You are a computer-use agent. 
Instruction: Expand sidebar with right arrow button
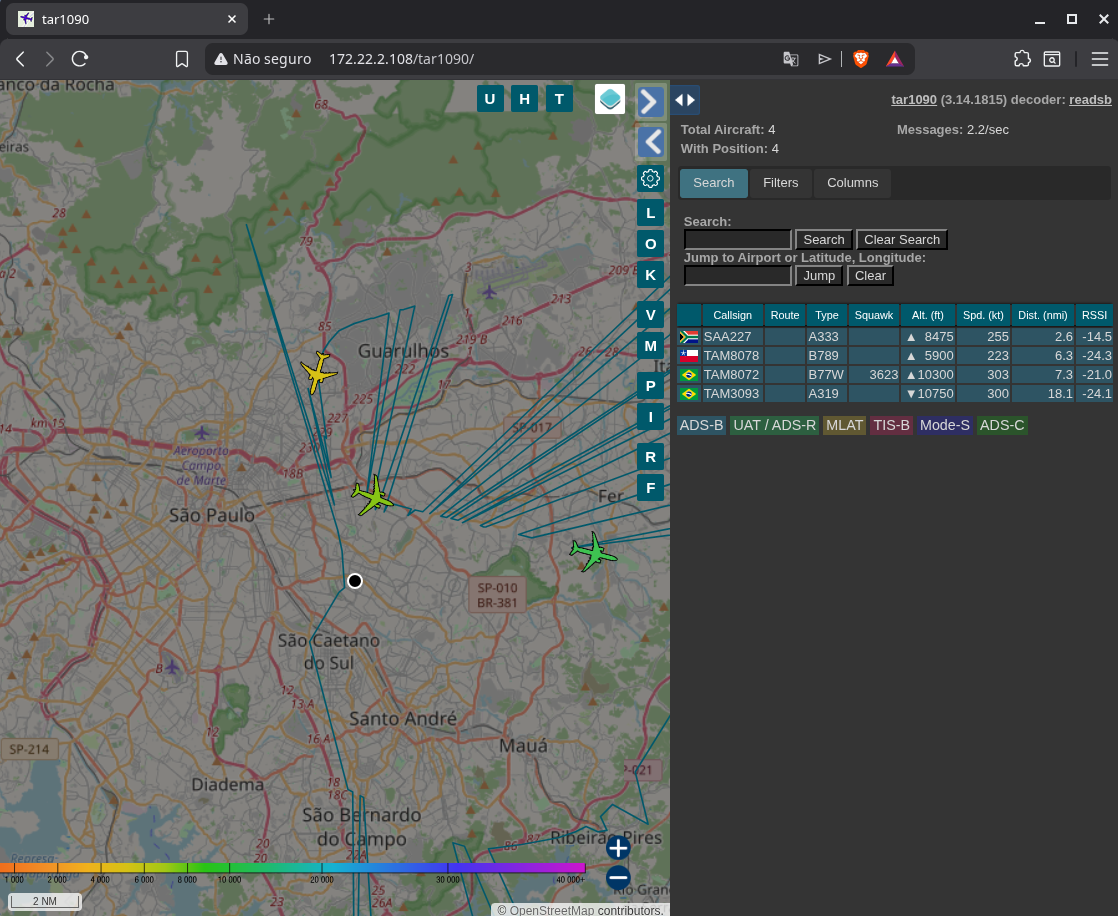tap(650, 102)
